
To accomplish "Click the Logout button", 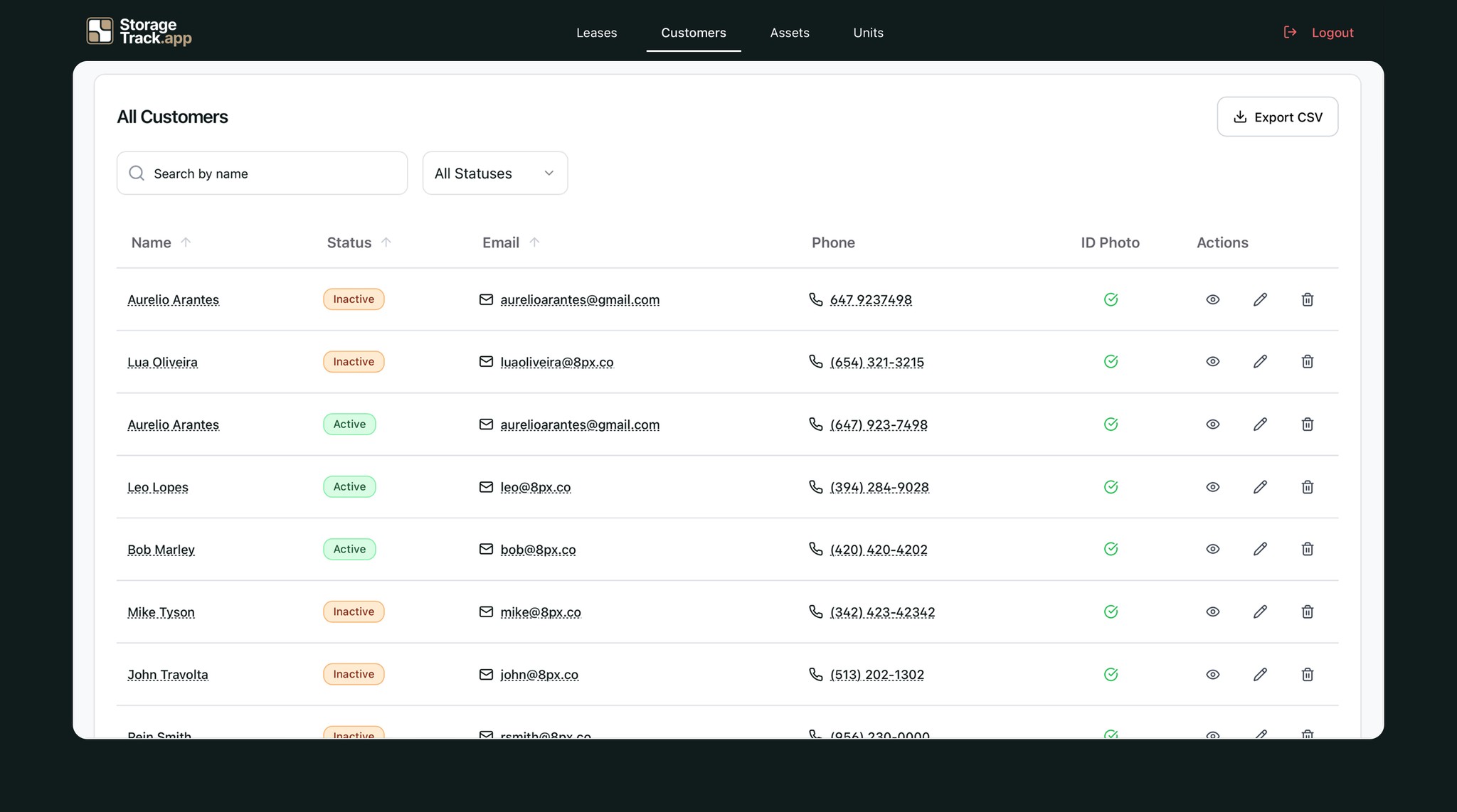I will pyautogui.click(x=1318, y=33).
